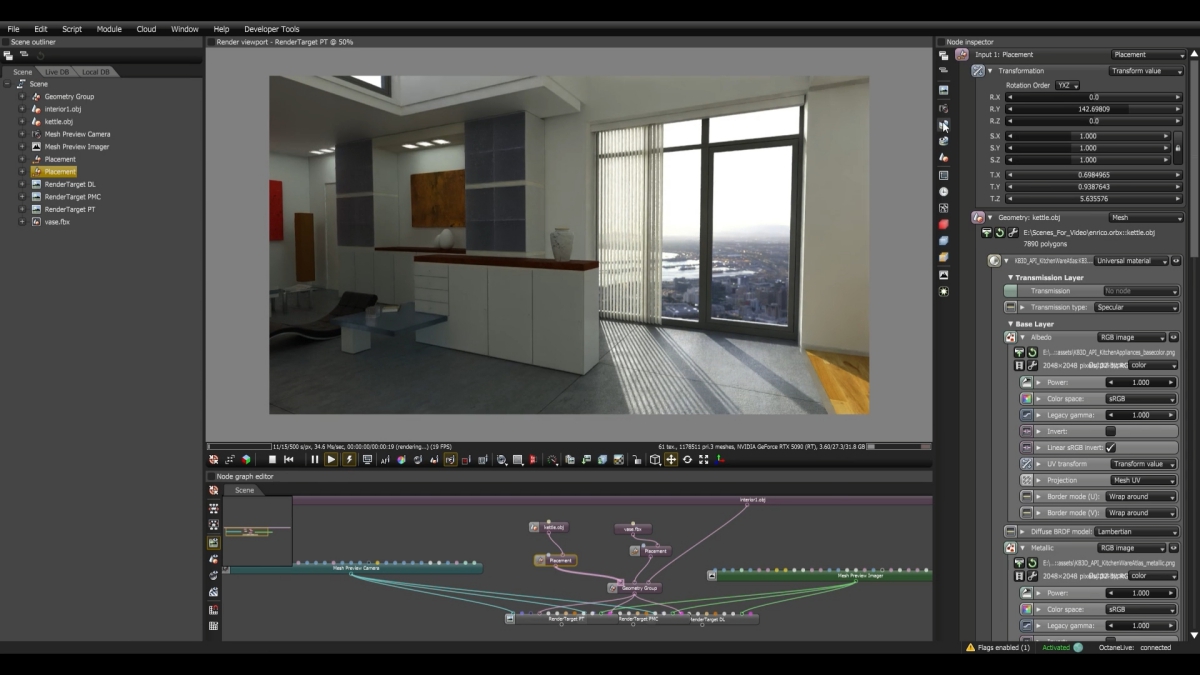Click the lock icon beside scale fields

1178,148
